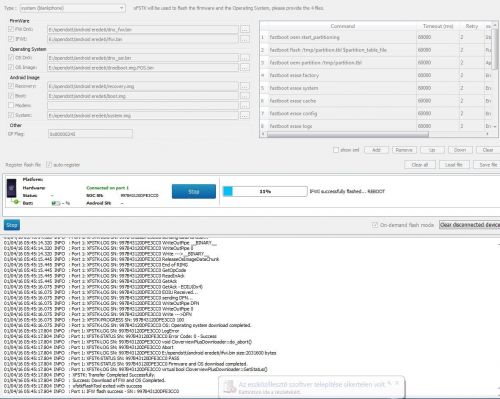Viewport: 500px width, 399px height.
Task: Click the command table scroll down arrow
Action: tap(495, 126)
